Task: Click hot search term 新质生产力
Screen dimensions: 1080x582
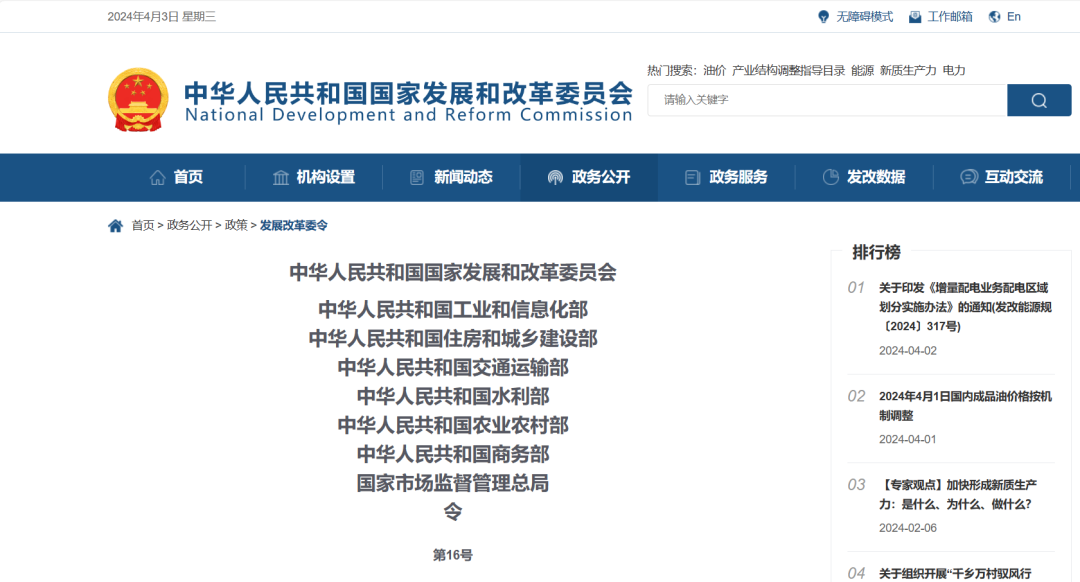Action: pos(908,70)
